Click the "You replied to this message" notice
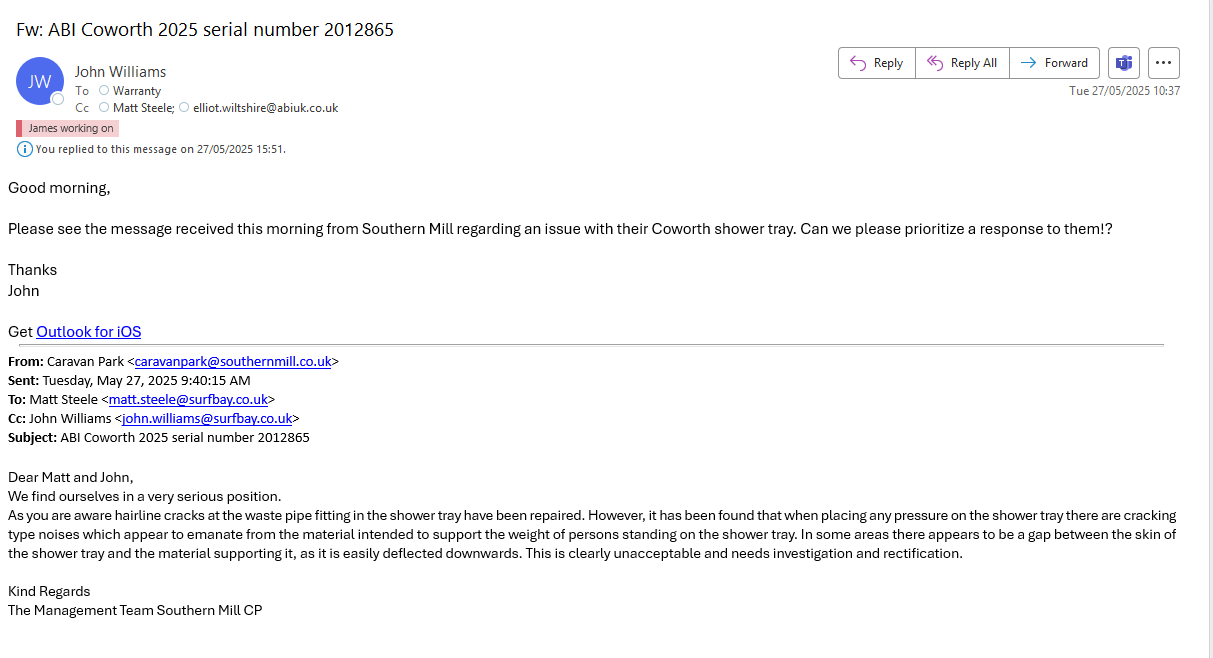The width and height of the screenshot is (1213, 658). (160, 149)
